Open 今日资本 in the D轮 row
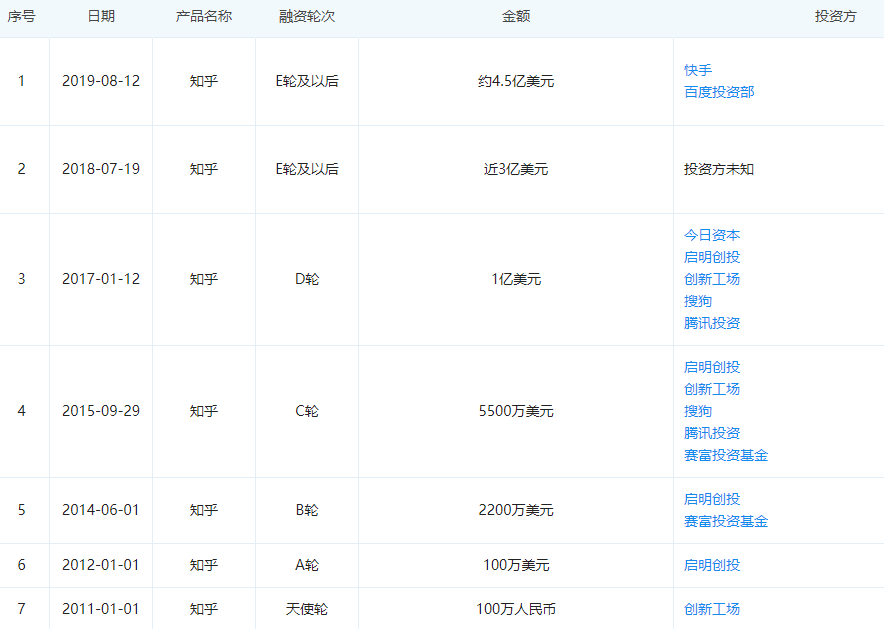884x629 pixels. coord(712,235)
